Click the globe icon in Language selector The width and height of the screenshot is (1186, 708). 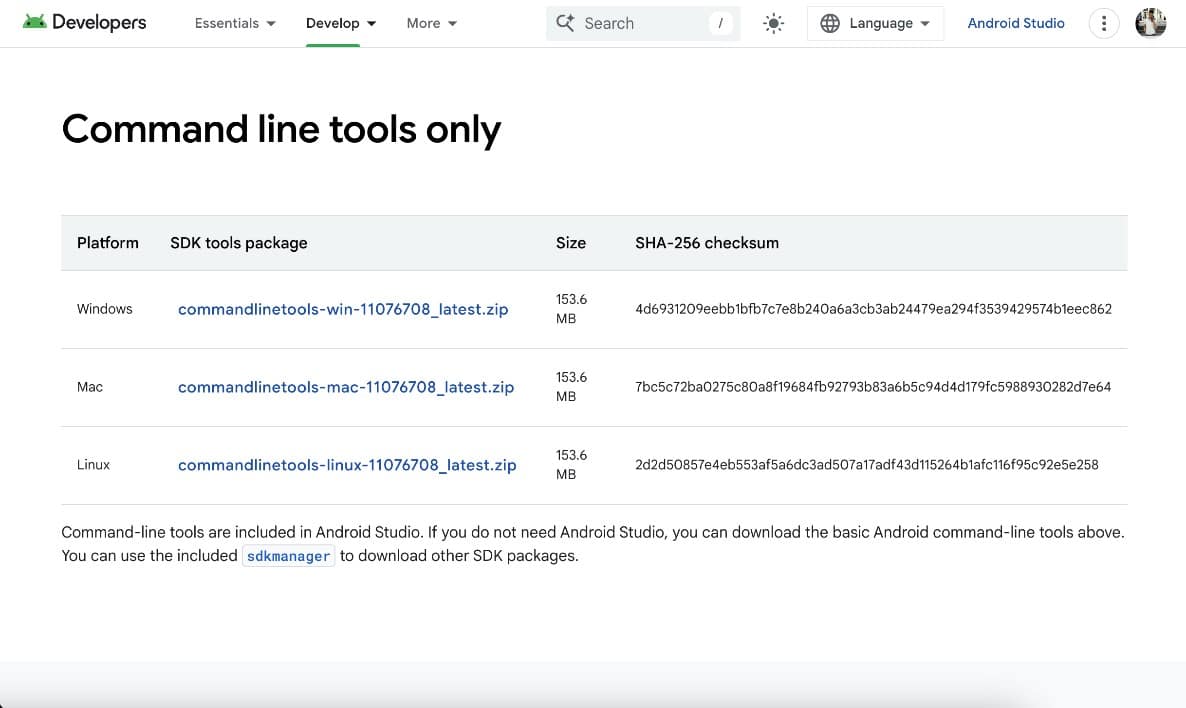[829, 23]
